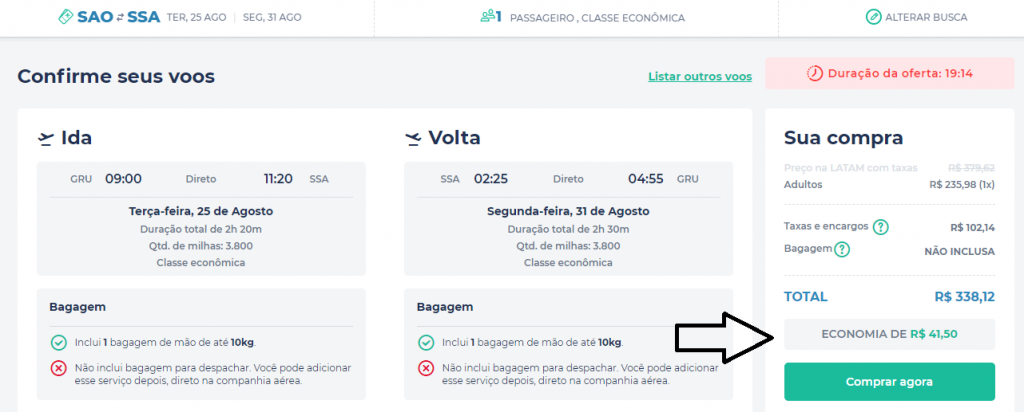Click Ida red X for checked baggage
This screenshot has height=412, width=1024.
tap(58, 369)
